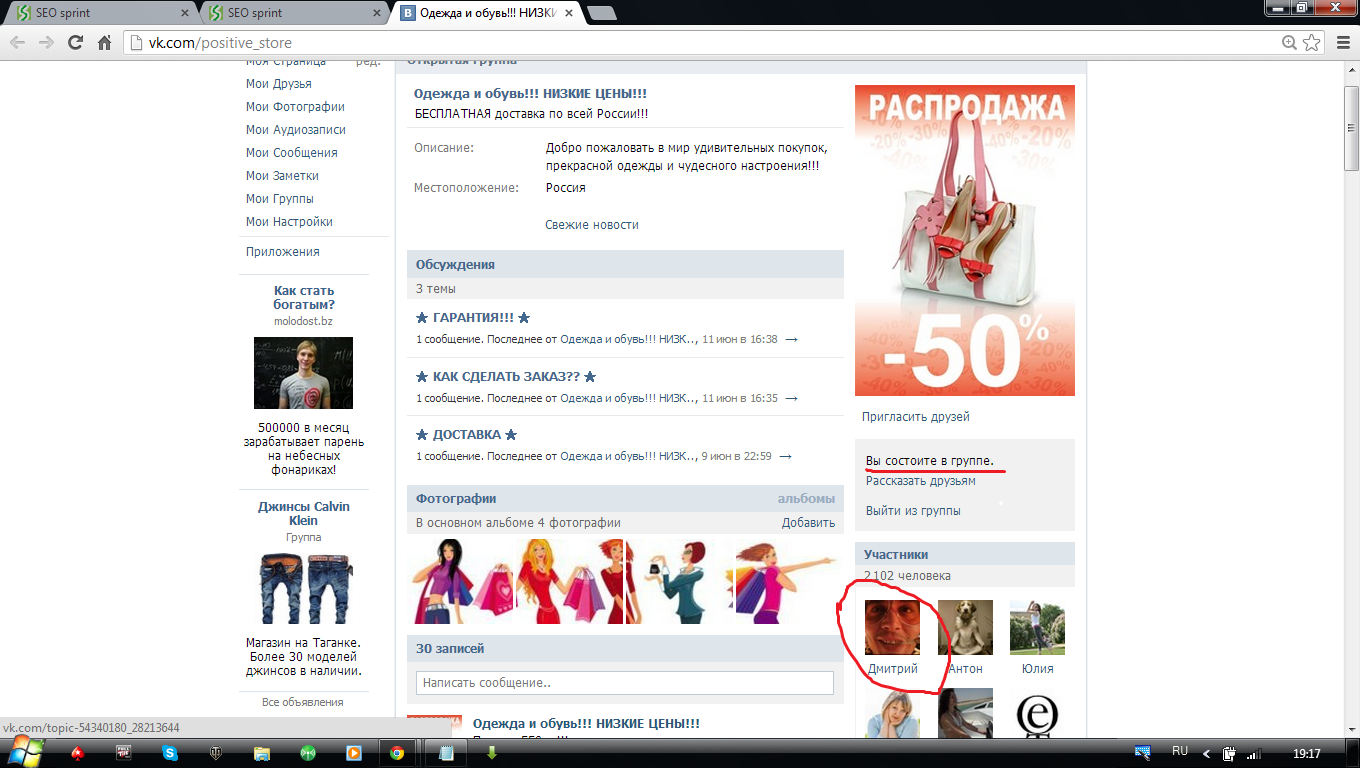Click the Chrome icon in the taskbar
Screen dimensions: 1360x768
click(397, 753)
